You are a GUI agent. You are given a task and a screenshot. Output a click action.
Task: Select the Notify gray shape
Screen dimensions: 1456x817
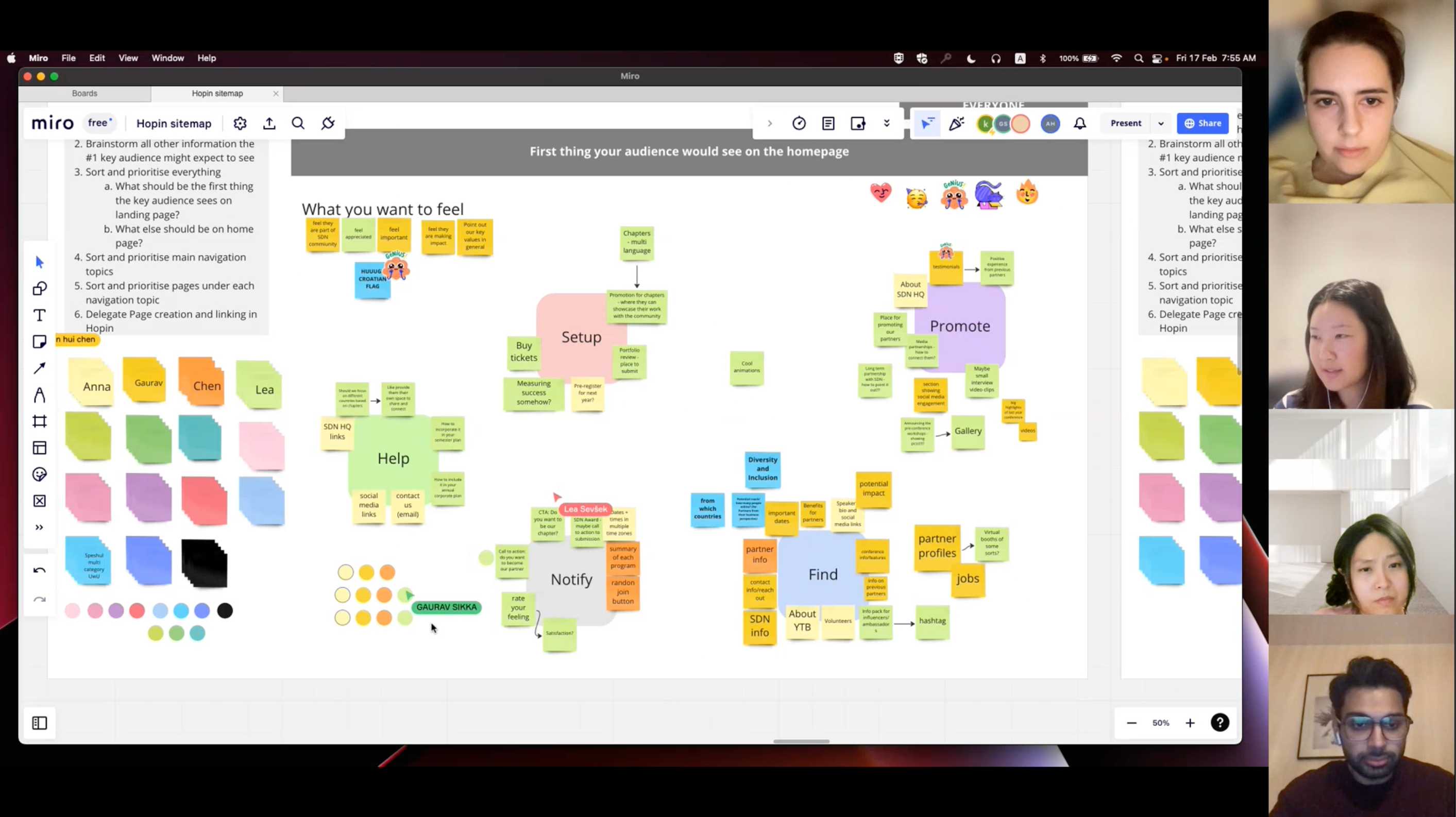(x=572, y=581)
